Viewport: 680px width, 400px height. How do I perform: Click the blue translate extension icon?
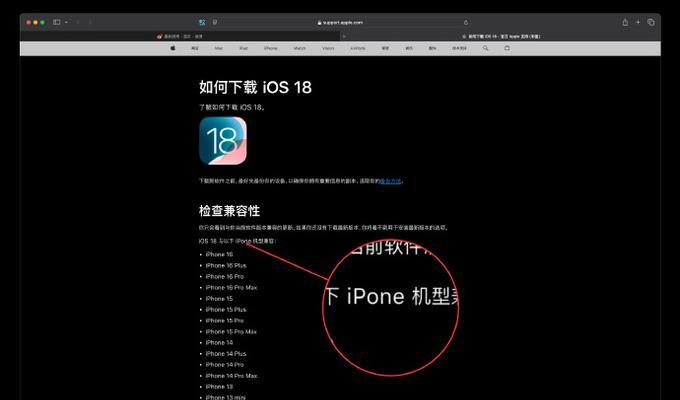click(x=202, y=22)
